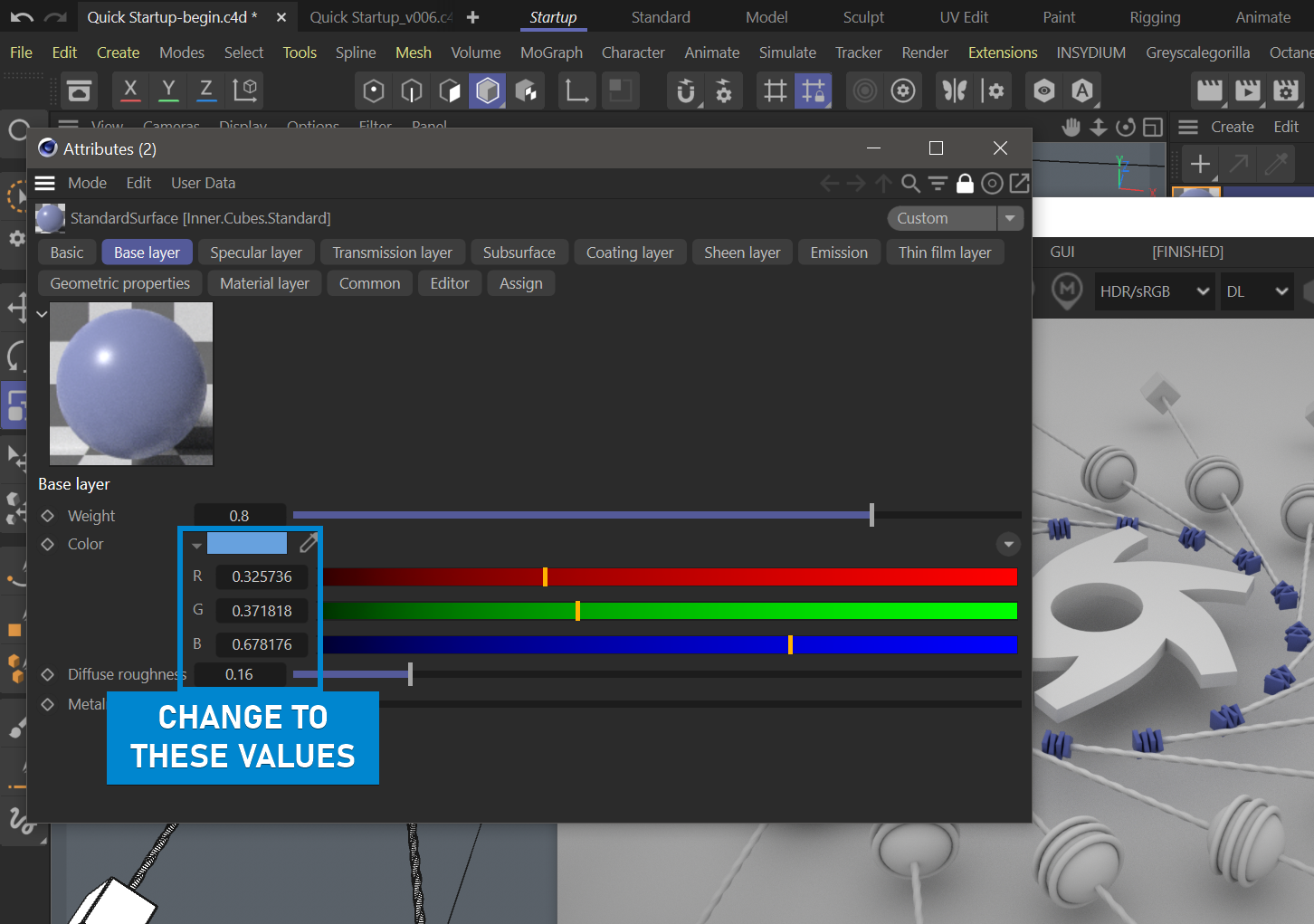Open the MoGraph menu
Viewport: 1314px width, 924px height.
click(x=551, y=52)
